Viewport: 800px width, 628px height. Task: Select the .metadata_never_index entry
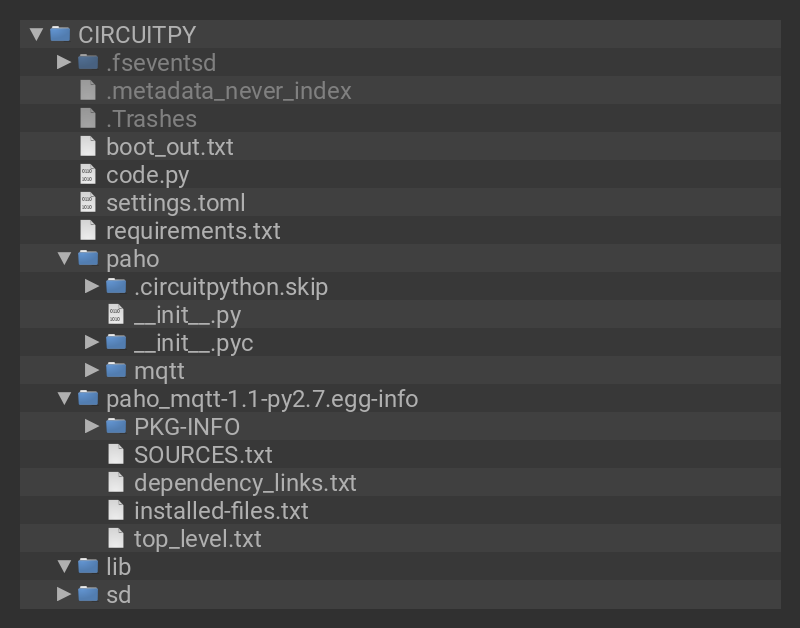[229, 90]
